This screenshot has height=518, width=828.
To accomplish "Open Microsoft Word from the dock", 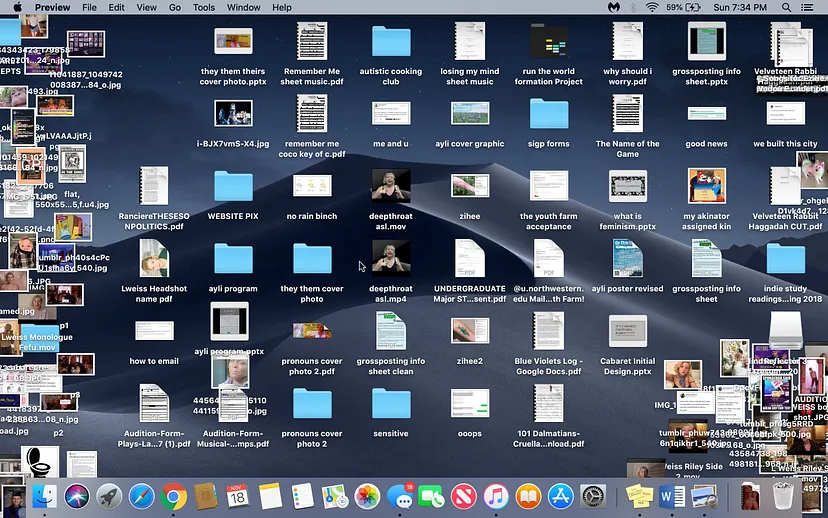I will click(x=672, y=496).
